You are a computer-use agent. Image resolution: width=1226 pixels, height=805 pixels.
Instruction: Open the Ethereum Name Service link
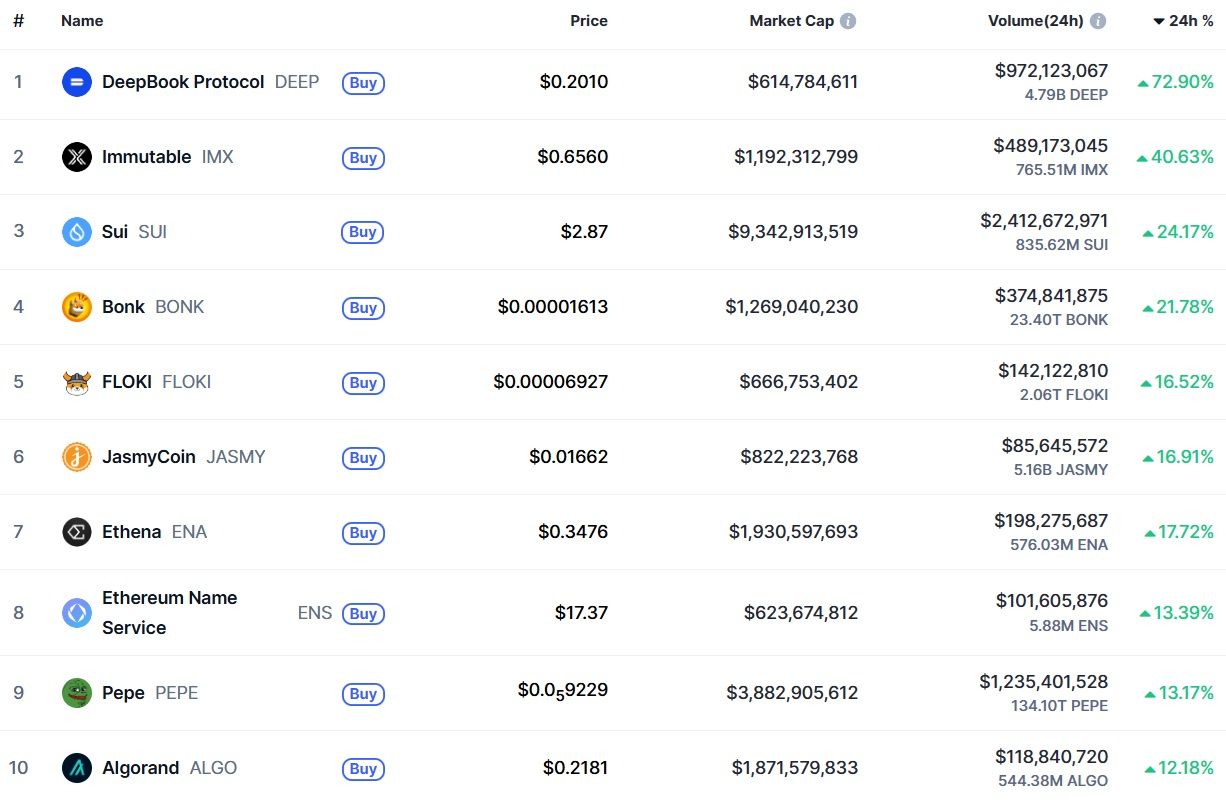pyautogui.click(x=169, y=612)
